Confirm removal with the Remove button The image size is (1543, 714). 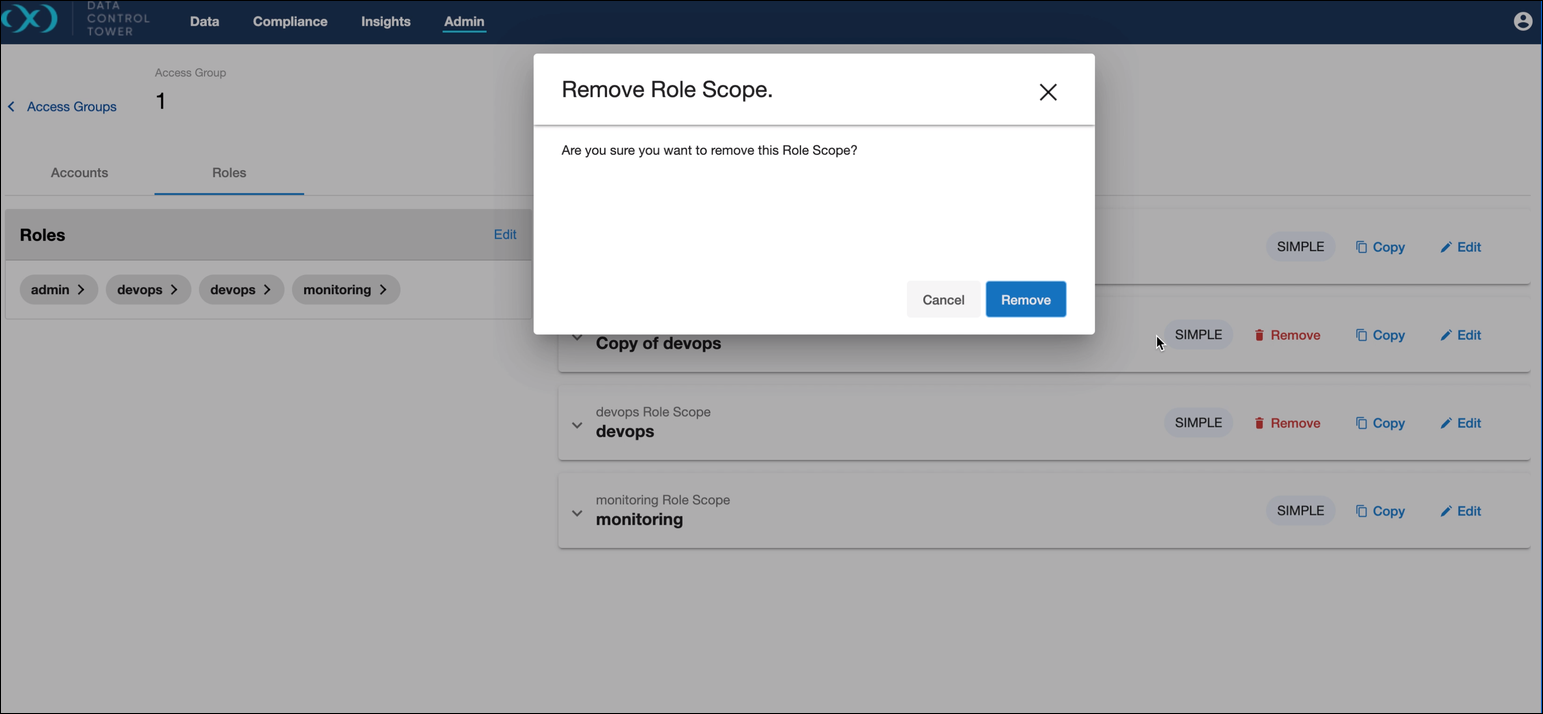point(1025,300)
